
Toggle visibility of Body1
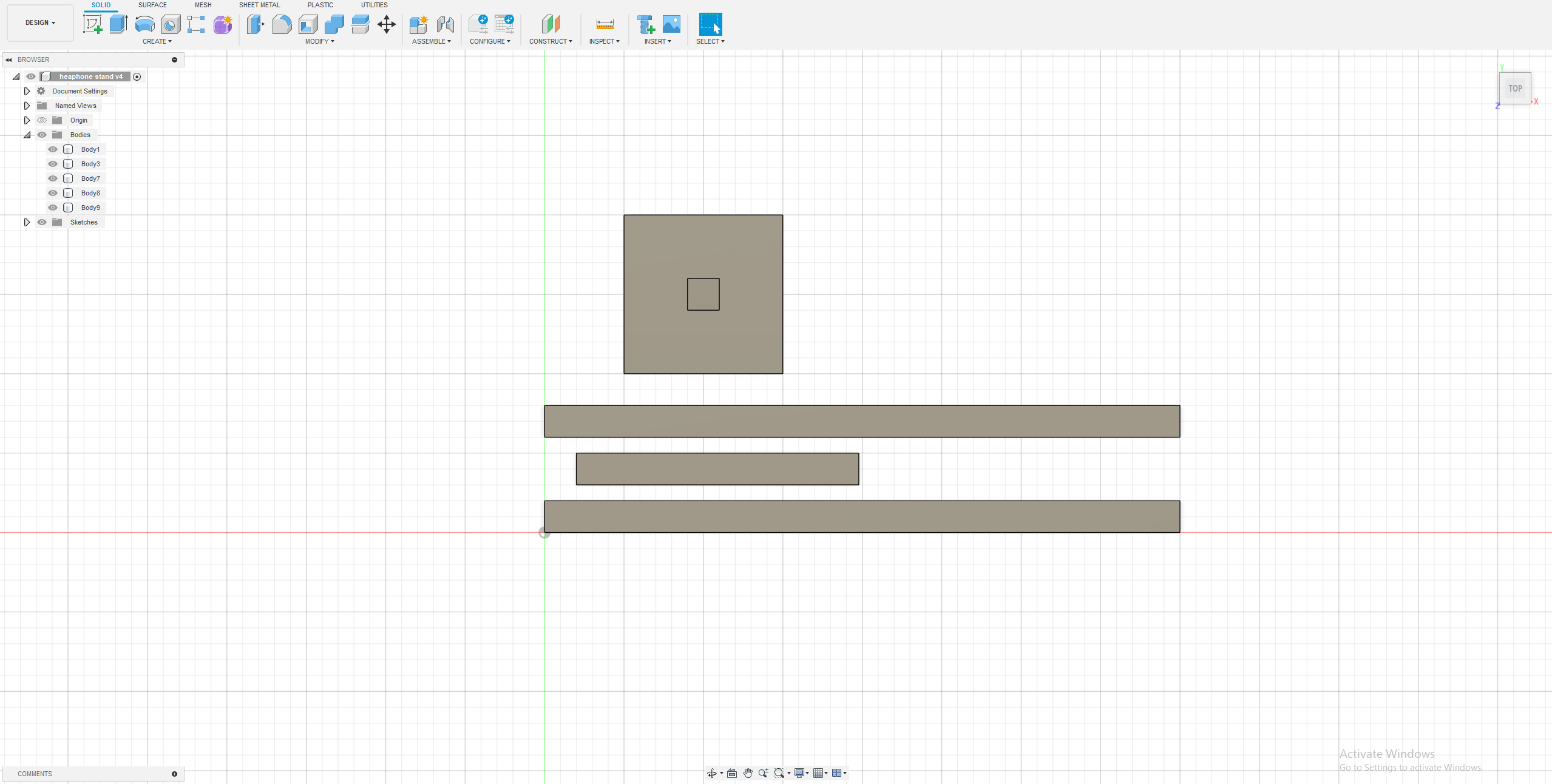click(53, 149)
